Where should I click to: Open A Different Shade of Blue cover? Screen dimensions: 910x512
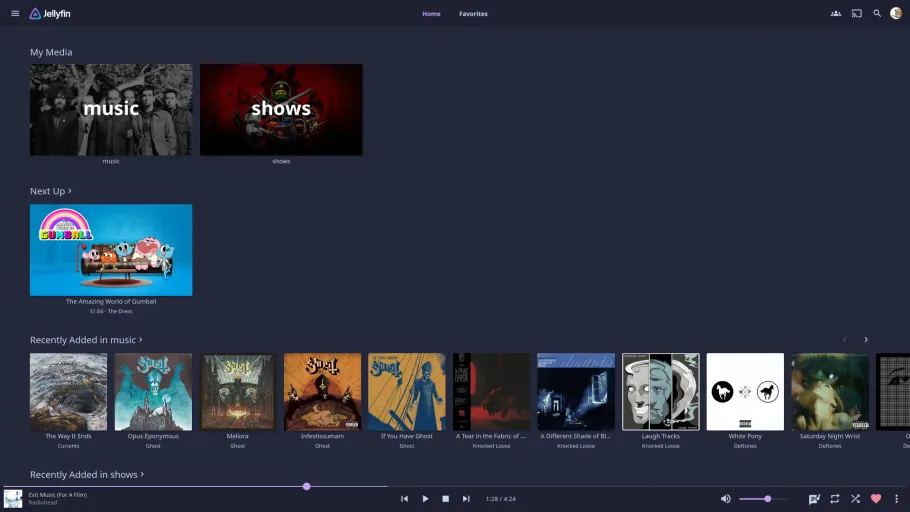pyautogui.click(x=576, y=392)
